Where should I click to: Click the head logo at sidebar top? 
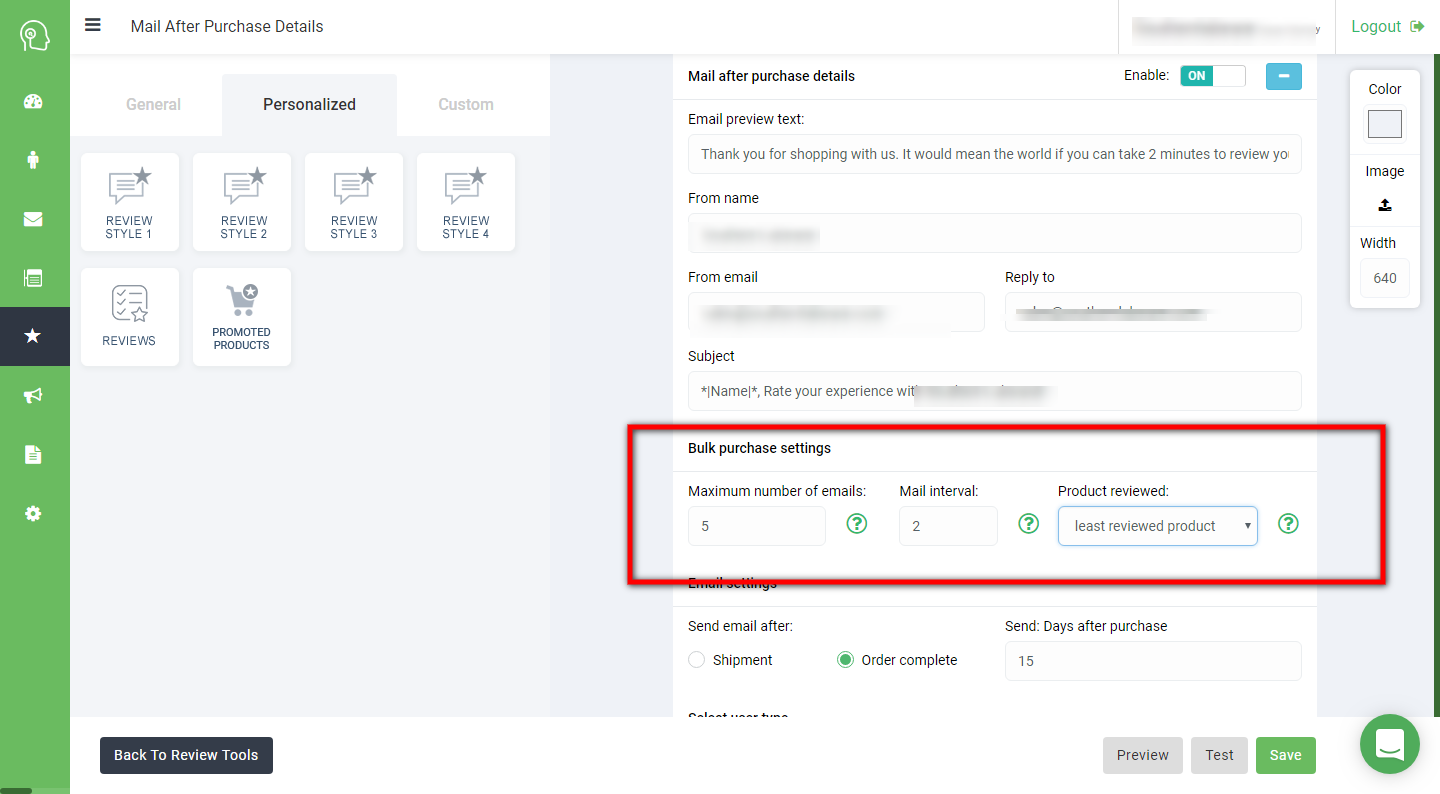point(34,37)
